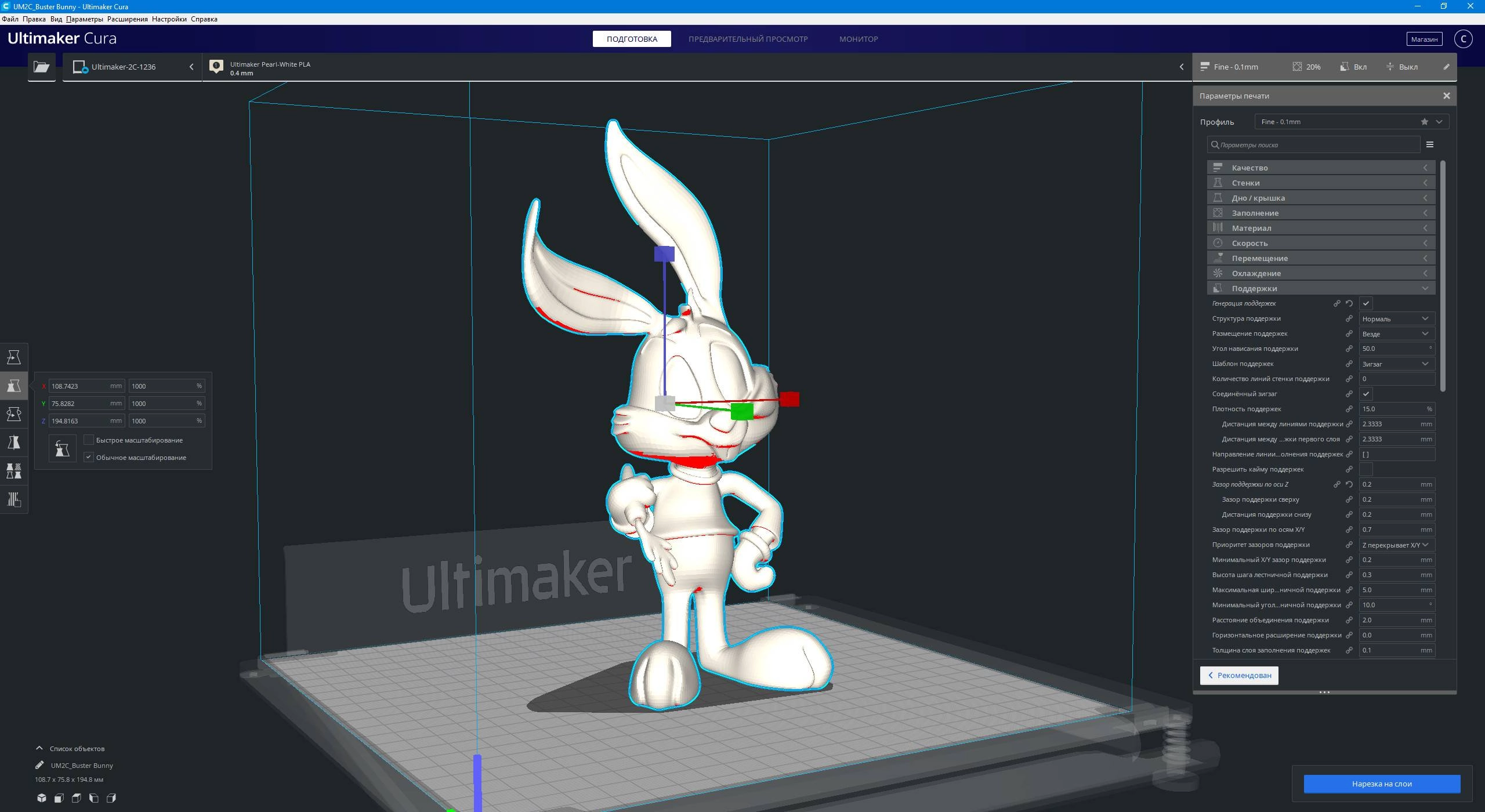Click link icon for Угол нависания поддержки
This screenshot has height=812, width=1485.
(x=1349, y=349)
